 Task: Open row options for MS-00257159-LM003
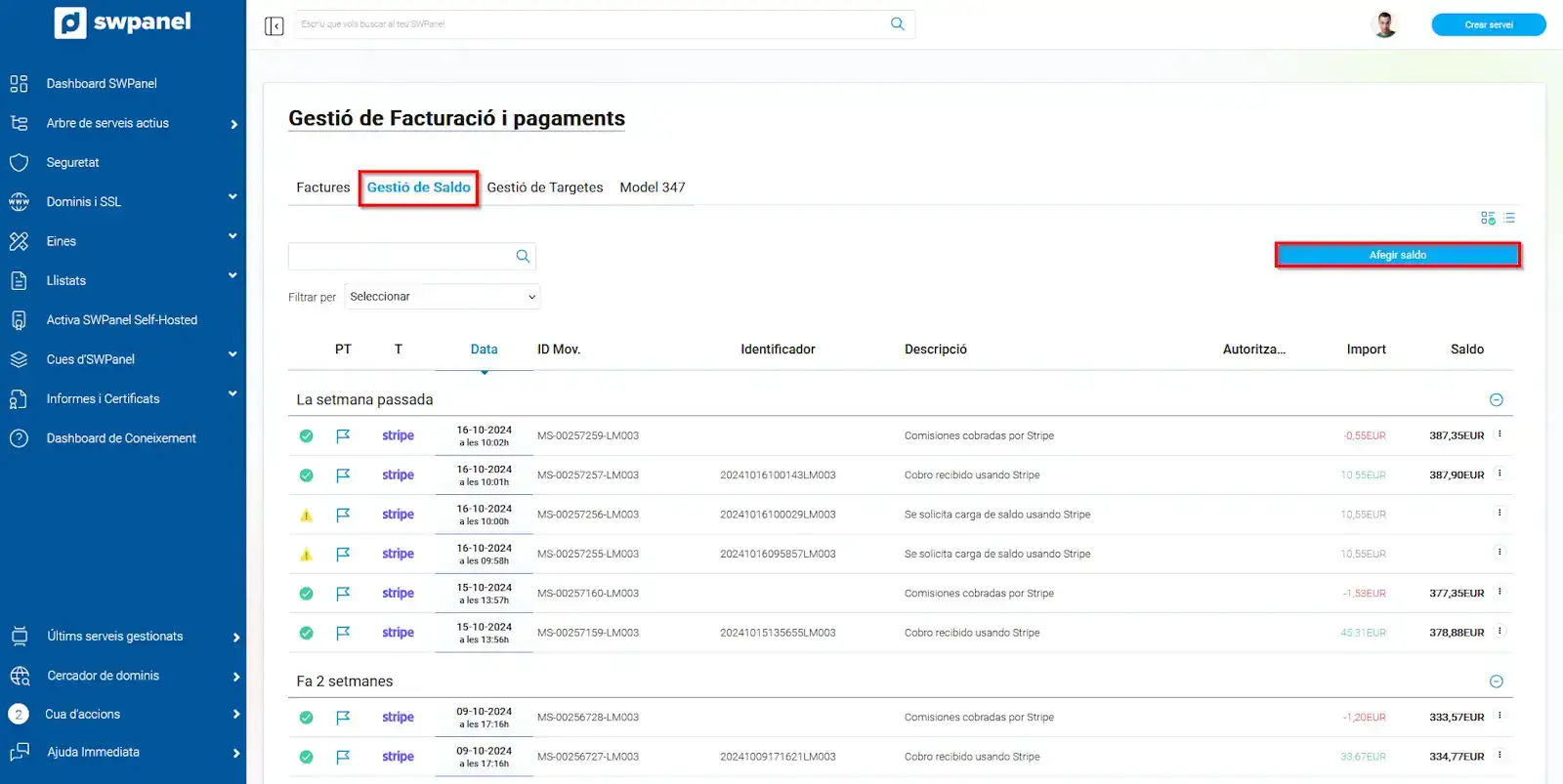pos(1500,631)
